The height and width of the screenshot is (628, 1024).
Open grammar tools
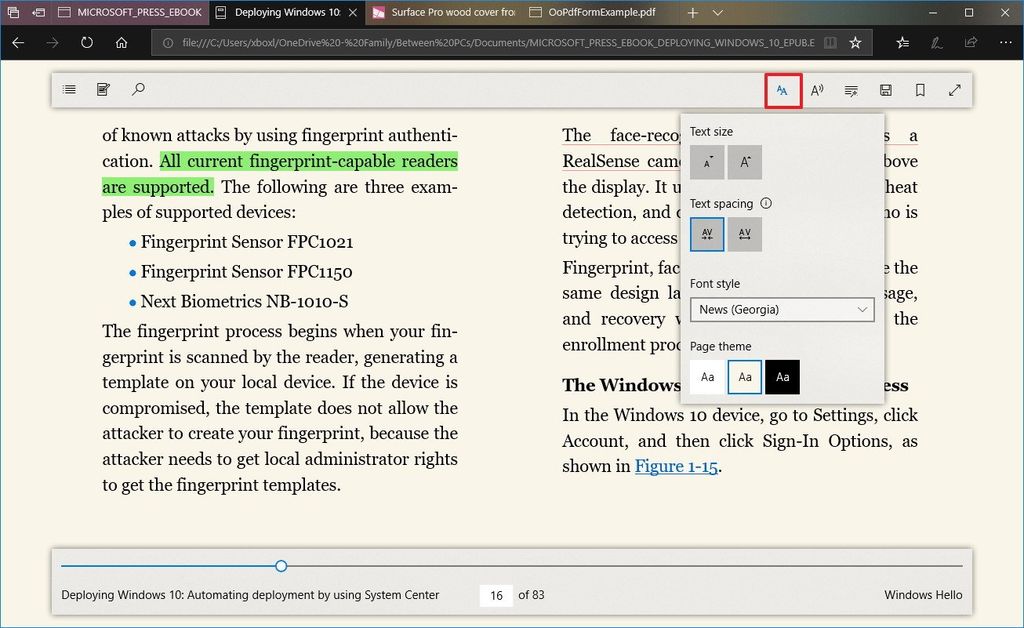tap(851, 89)
